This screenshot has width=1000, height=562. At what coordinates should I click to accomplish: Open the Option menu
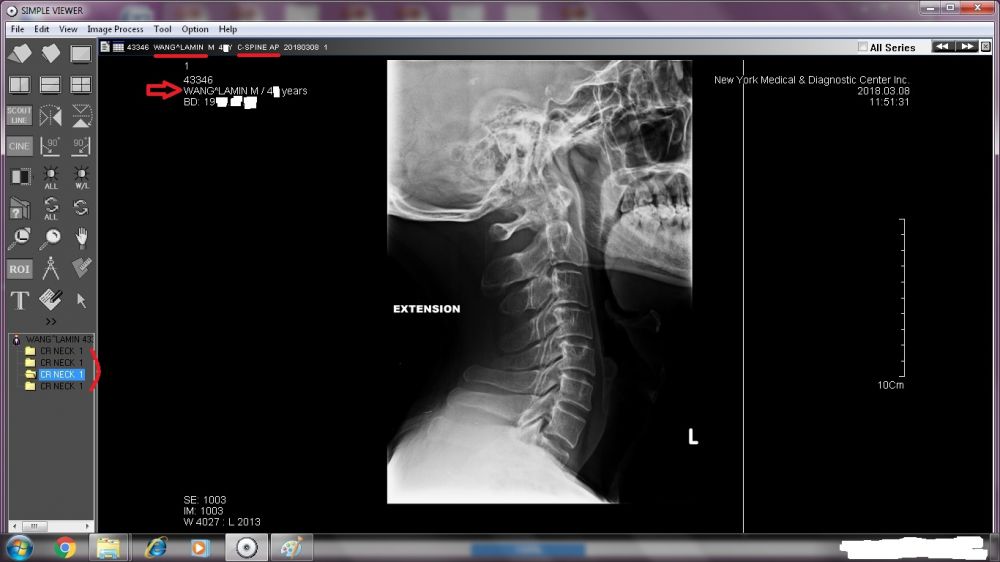195,29
